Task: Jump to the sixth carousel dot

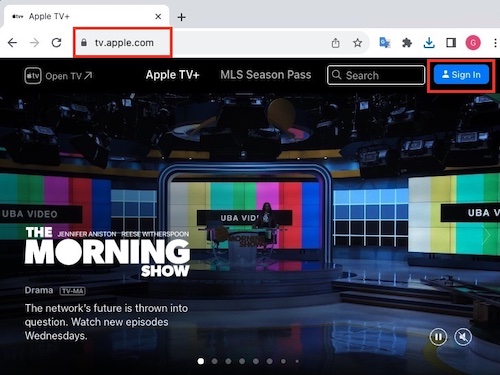Action: coord(270,361)
